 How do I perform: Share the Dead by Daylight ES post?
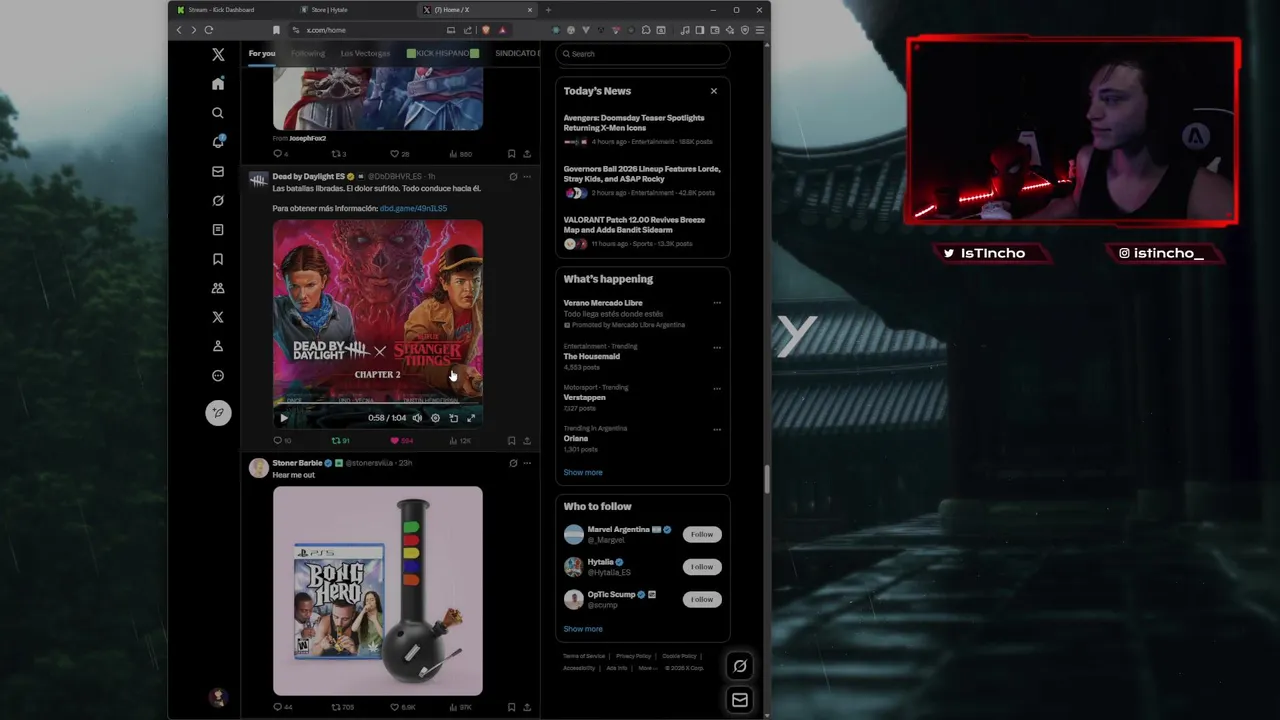click(x=527, y=440)
